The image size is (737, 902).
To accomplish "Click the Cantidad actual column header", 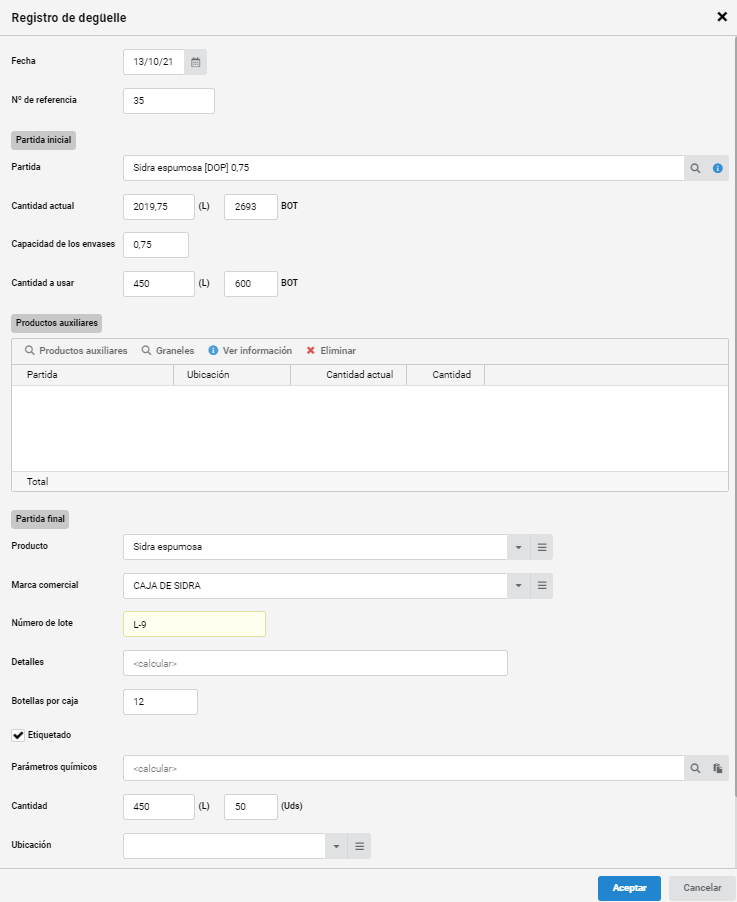I will click(x=349, y=374).
